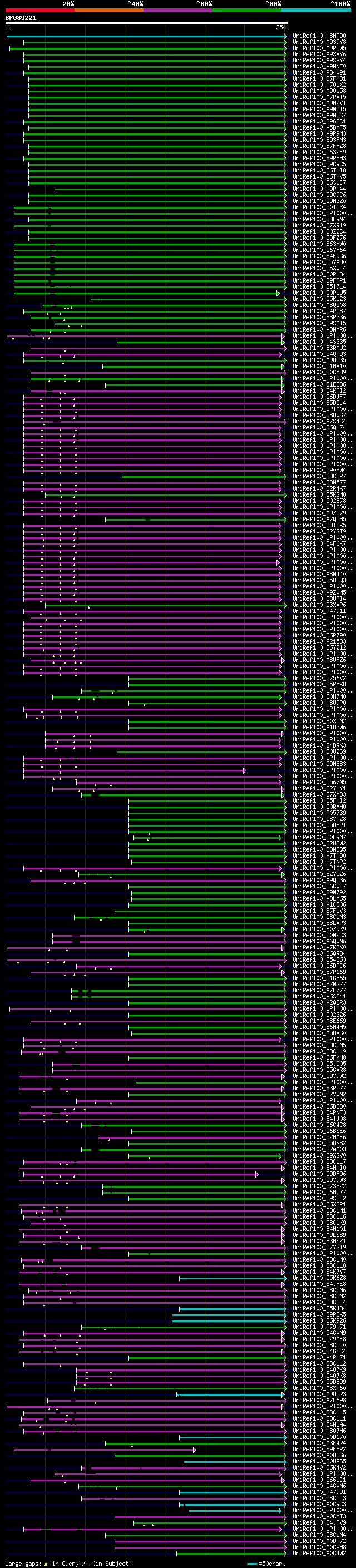The image size is (356, 1568).
Task: Select the UniRef100_Q9C9C6 label
Action: [319, 195]
